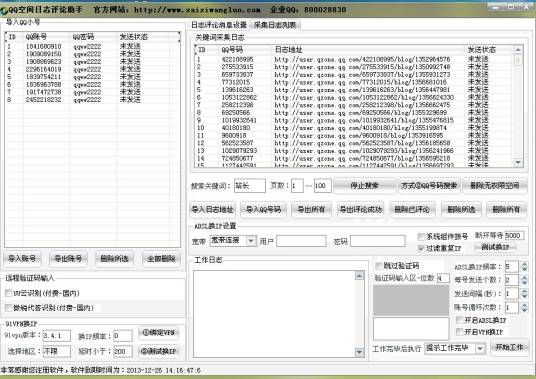The height and width of the screenshot is (379, 536).
Task: Click the app icon in the title bar
Action: [x=4, y=10]
